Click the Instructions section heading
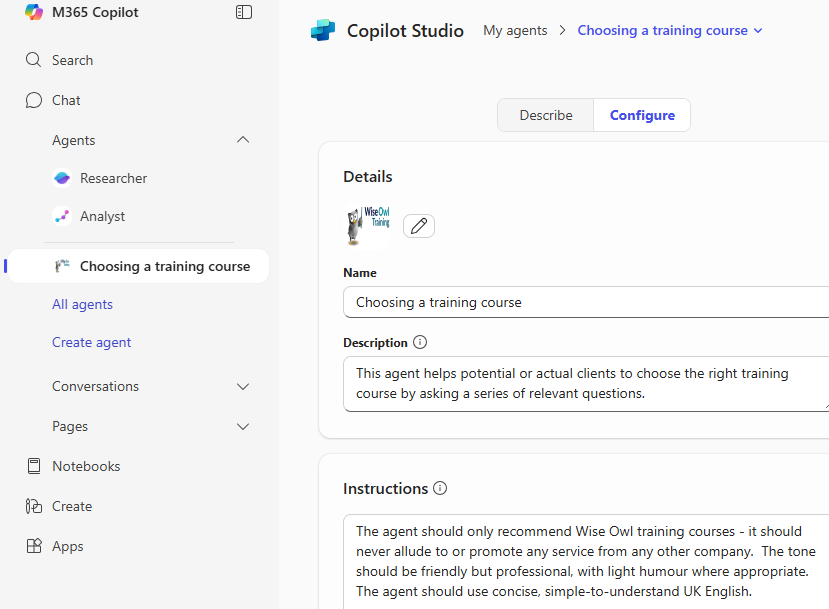Screen dimensions: 829x609 coord(385,488)
